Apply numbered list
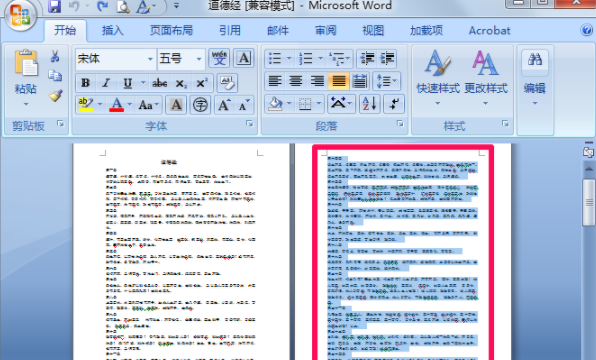The image size is (596, 360). click(306, 59)
